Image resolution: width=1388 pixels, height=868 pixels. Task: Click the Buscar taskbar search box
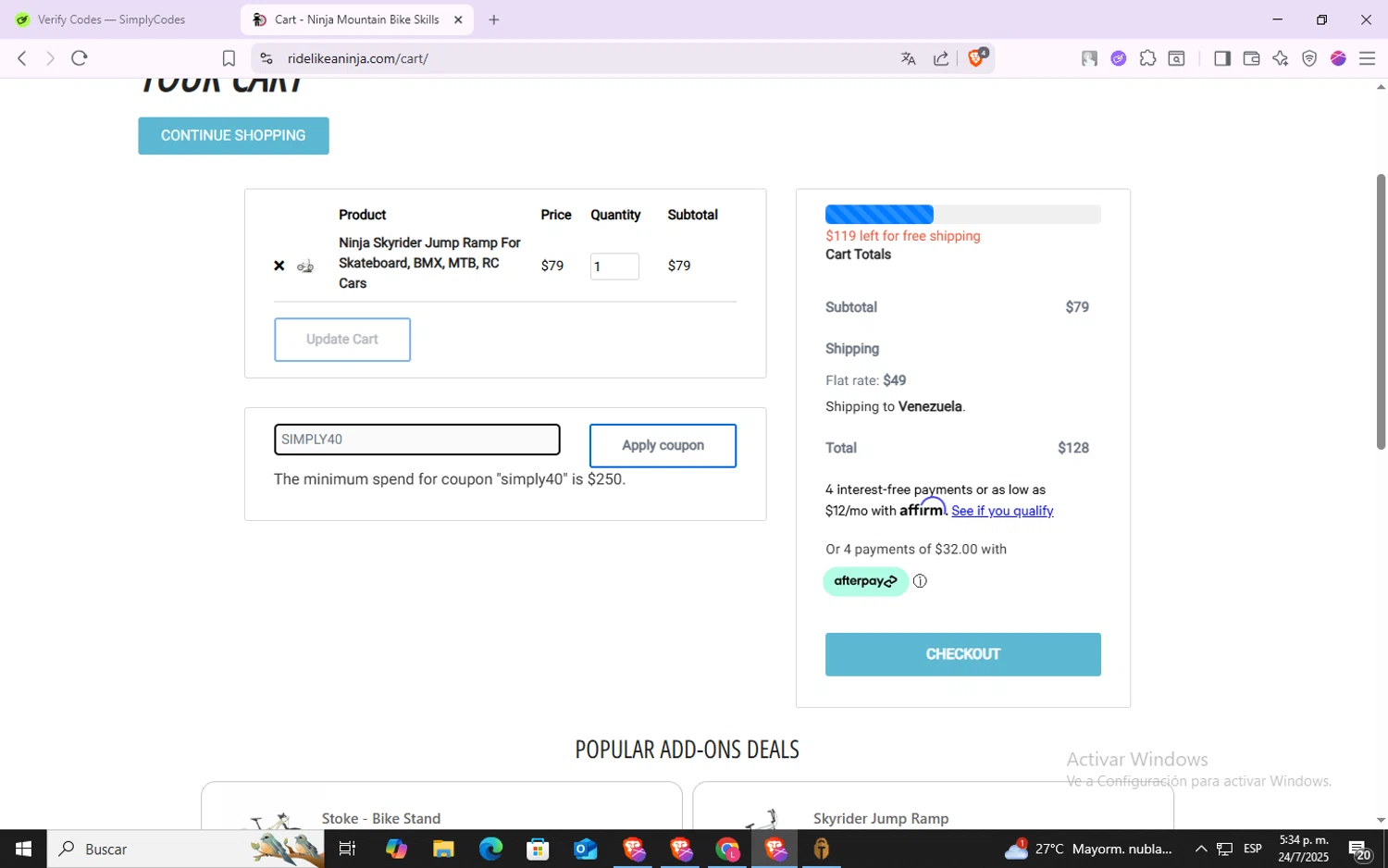click(185, 849)
